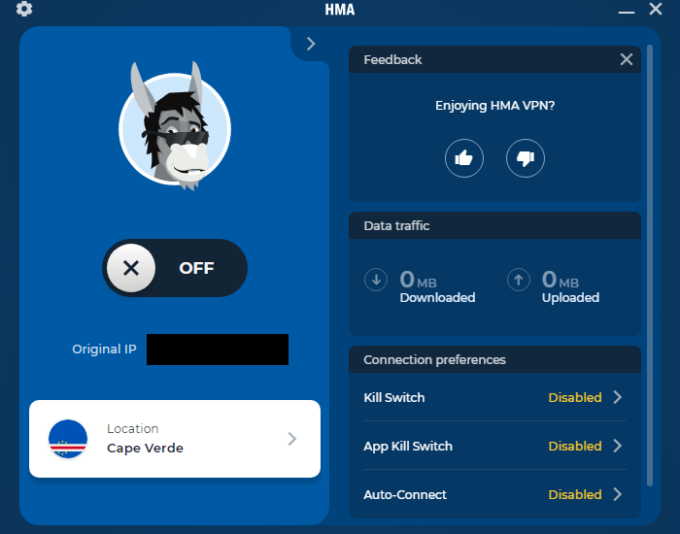Expand Auto-Connect settings chevron

[x=618, y=494]
